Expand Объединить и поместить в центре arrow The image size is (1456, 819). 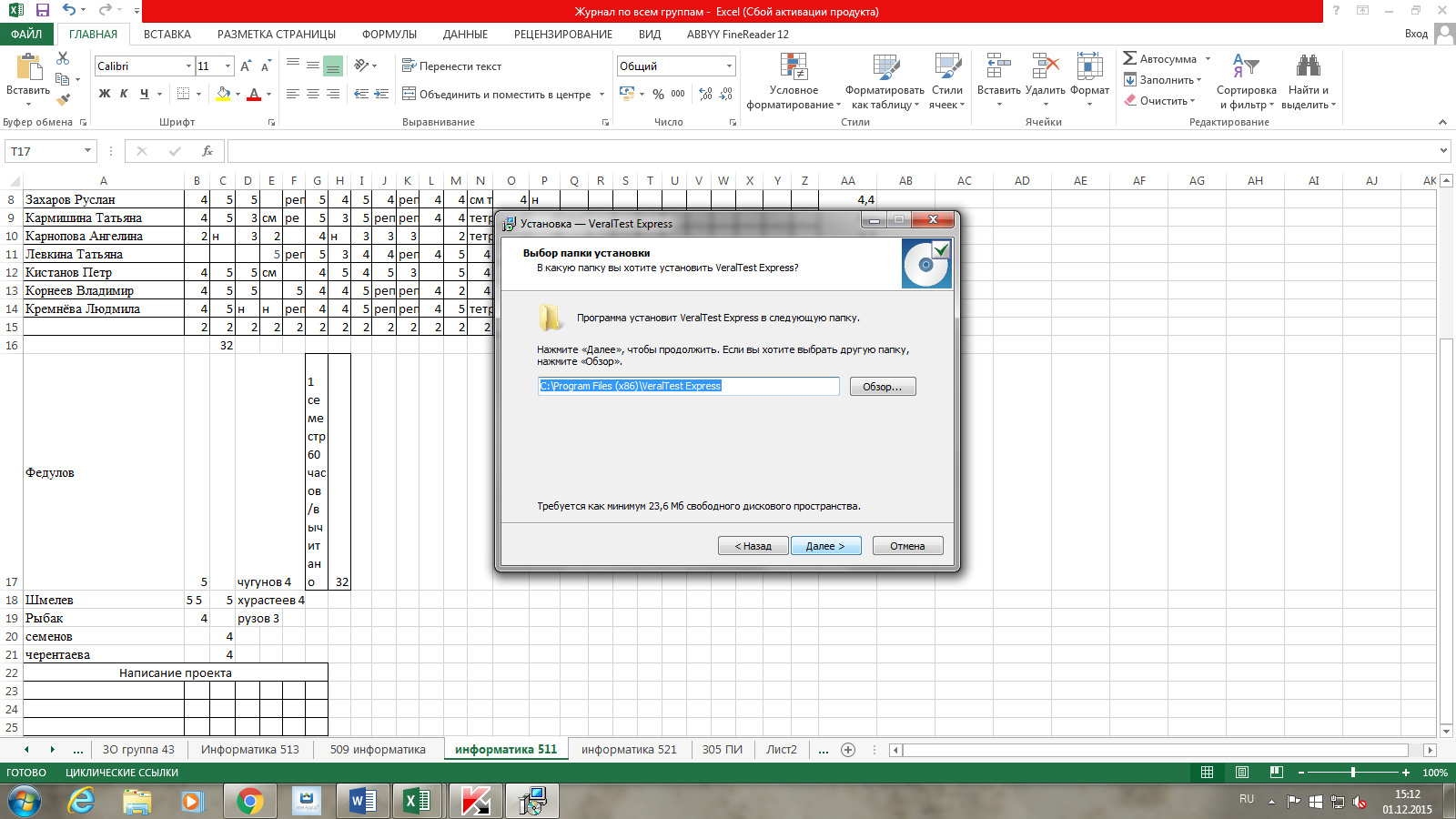point(602,94)
